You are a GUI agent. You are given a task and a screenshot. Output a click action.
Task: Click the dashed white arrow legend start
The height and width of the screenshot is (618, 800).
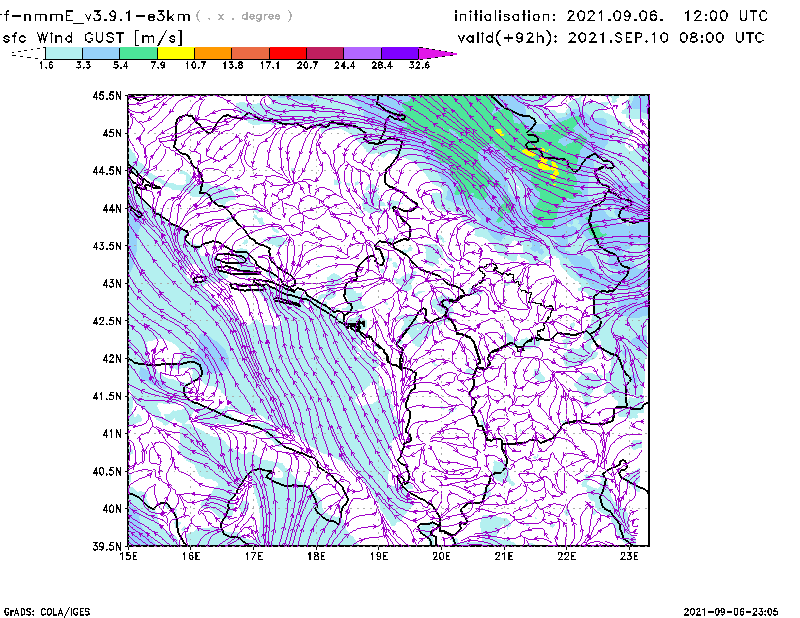pyautogui.click(x=28, y=53)
